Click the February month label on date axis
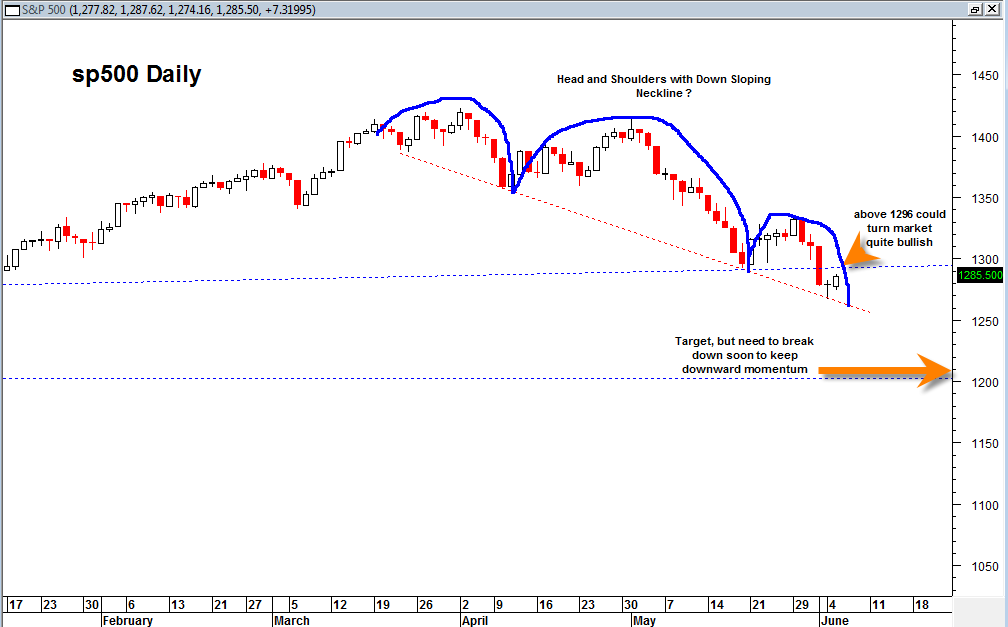The width and height of the screenshot is (1008, 627). click(x=128, y=621)
